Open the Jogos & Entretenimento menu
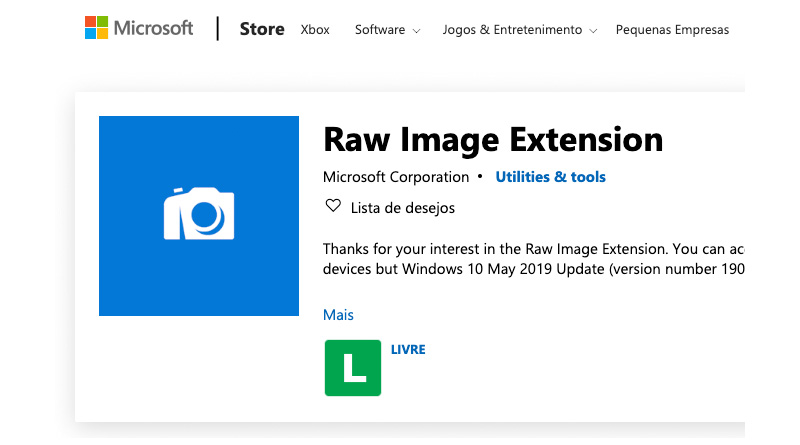Viewport: 800px width, 445px height. 512,30
